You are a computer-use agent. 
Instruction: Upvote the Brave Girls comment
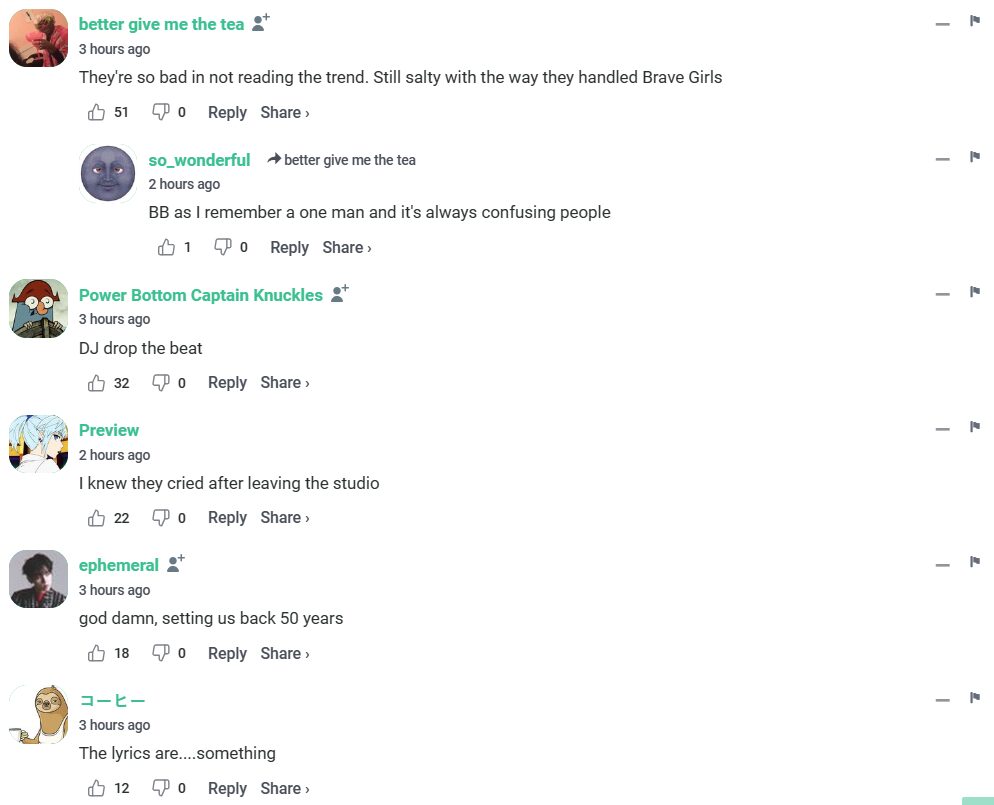(x=97, y=113)
